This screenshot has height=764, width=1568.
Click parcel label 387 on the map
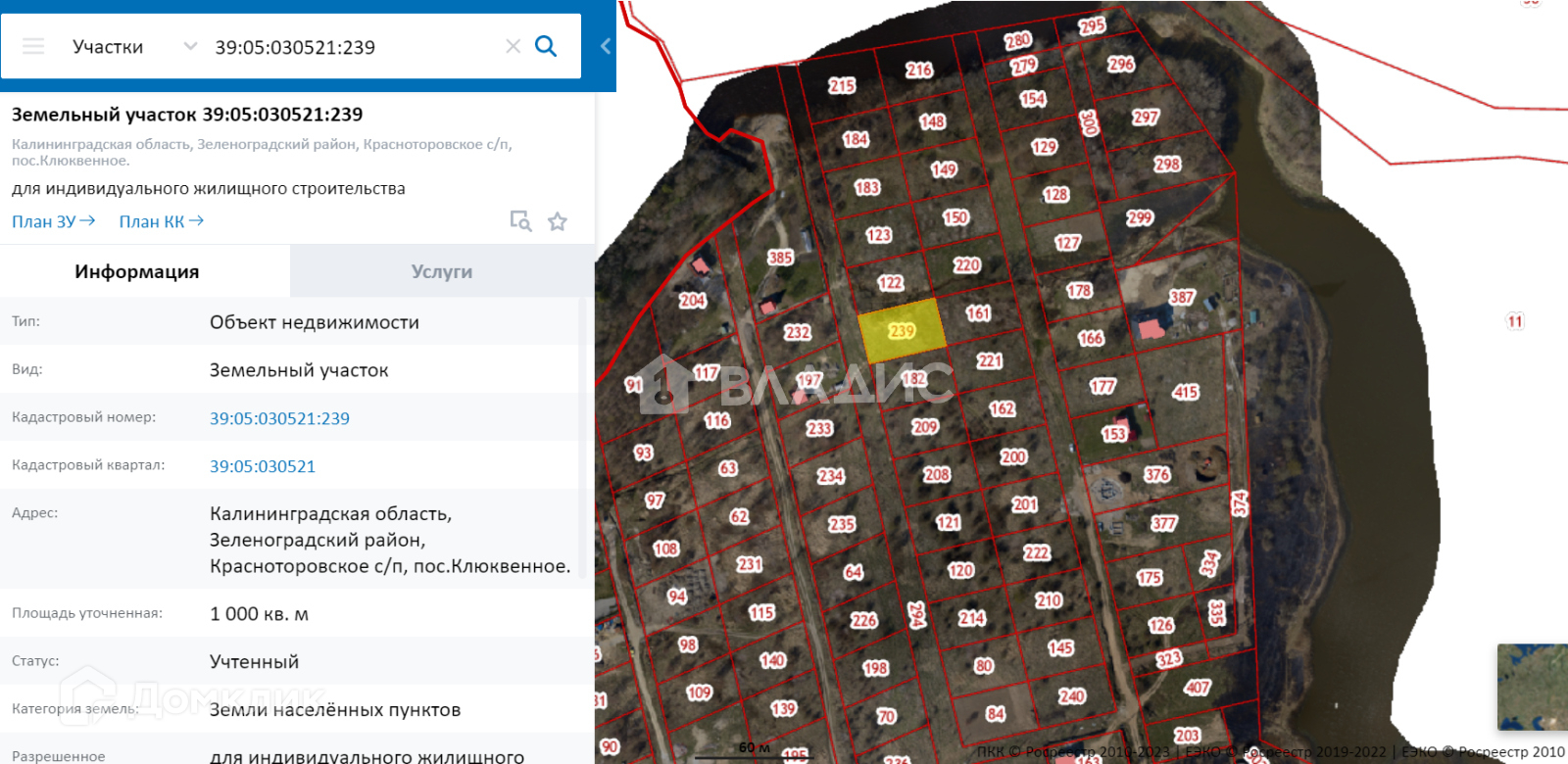[x=1182, y=297]
